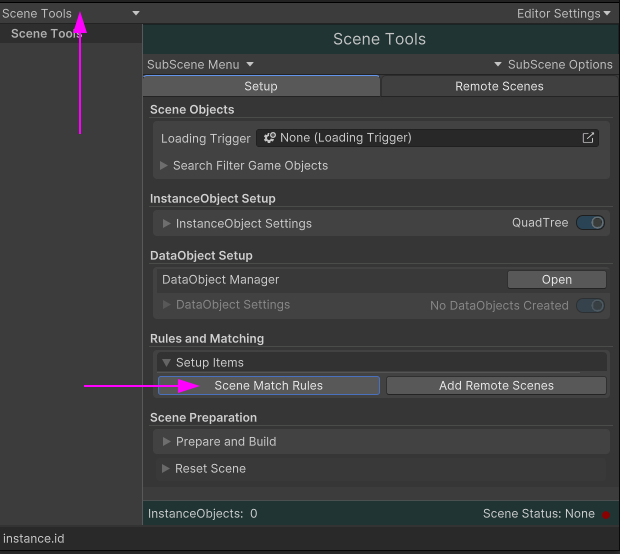Viewport: 620px width, 554px height.
Task: Click the script icon in Loading Trigger field
Action: click(x=270, y=138)
